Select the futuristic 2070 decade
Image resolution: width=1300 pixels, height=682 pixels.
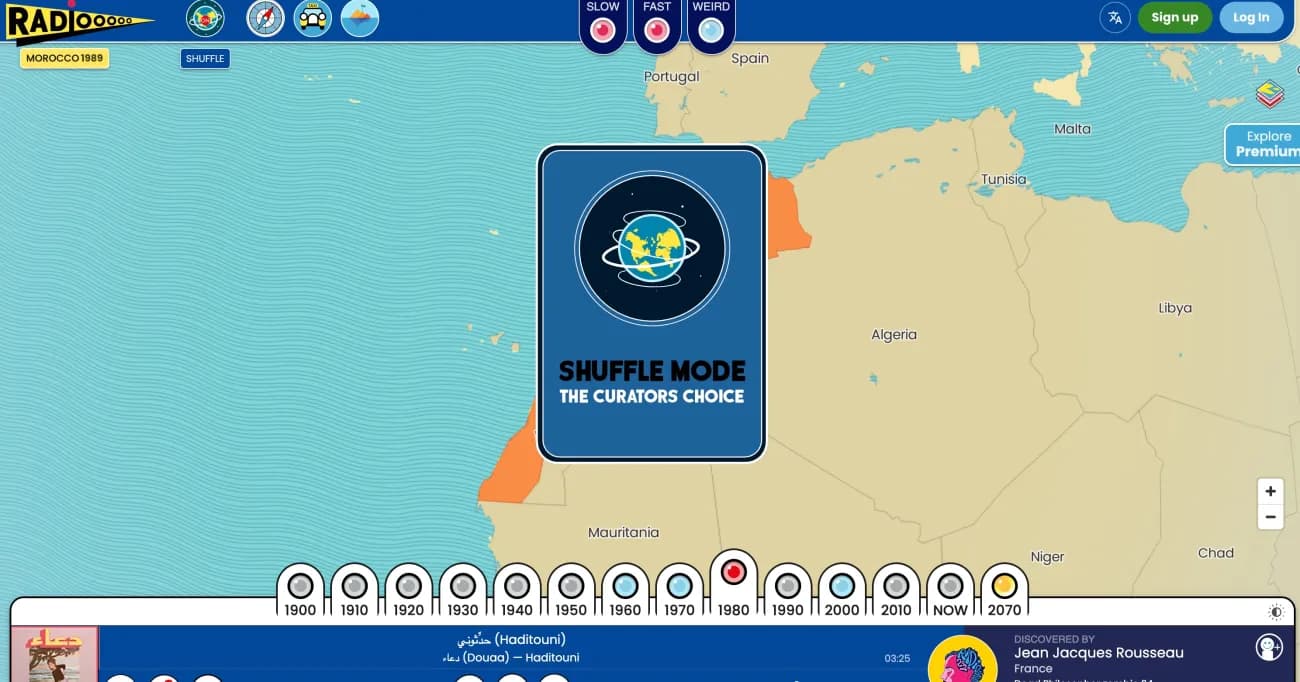[x=1004, y=591]
